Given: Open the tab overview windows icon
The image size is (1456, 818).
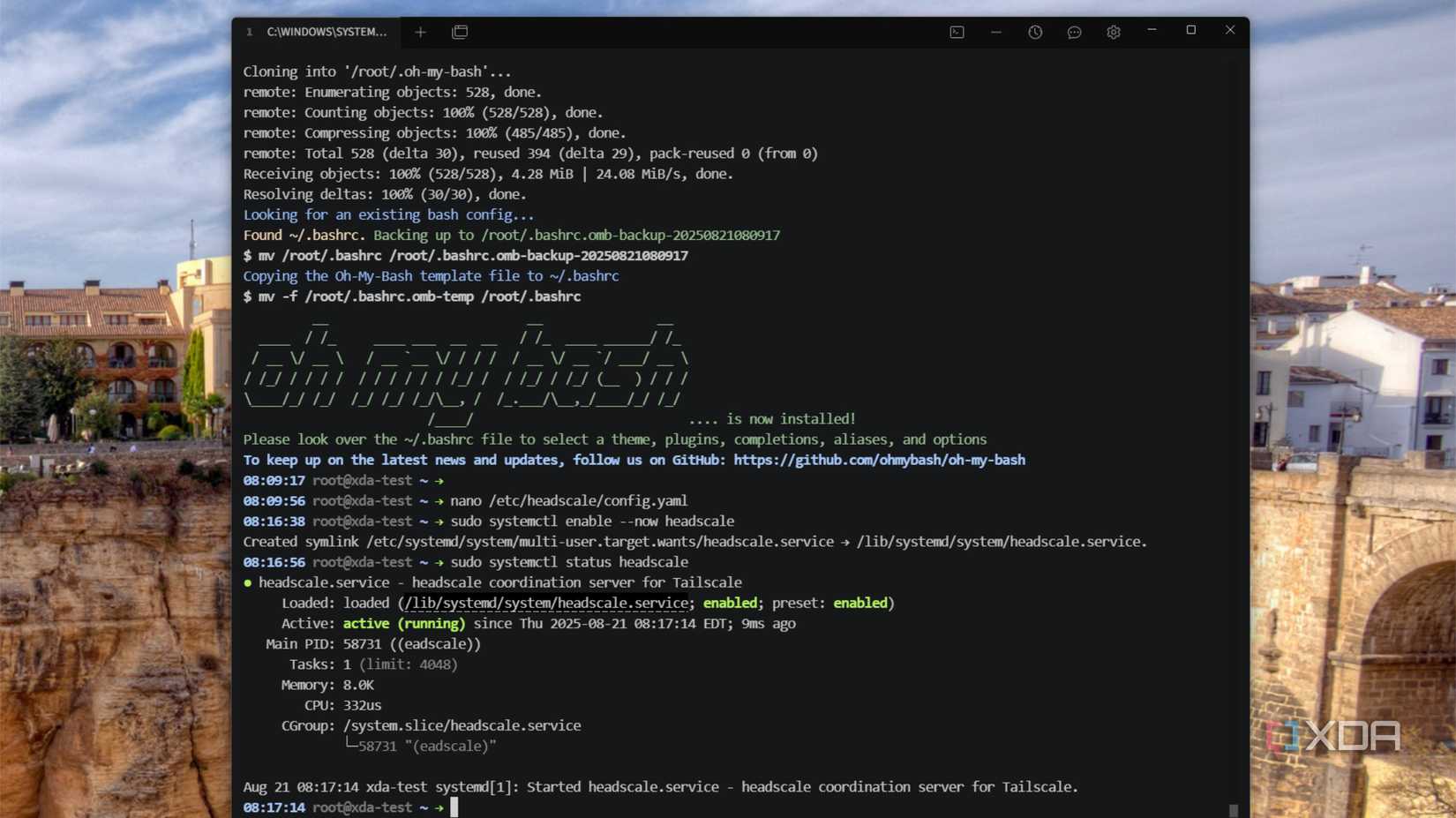Looking at the screenshot, I should (460, 32).
